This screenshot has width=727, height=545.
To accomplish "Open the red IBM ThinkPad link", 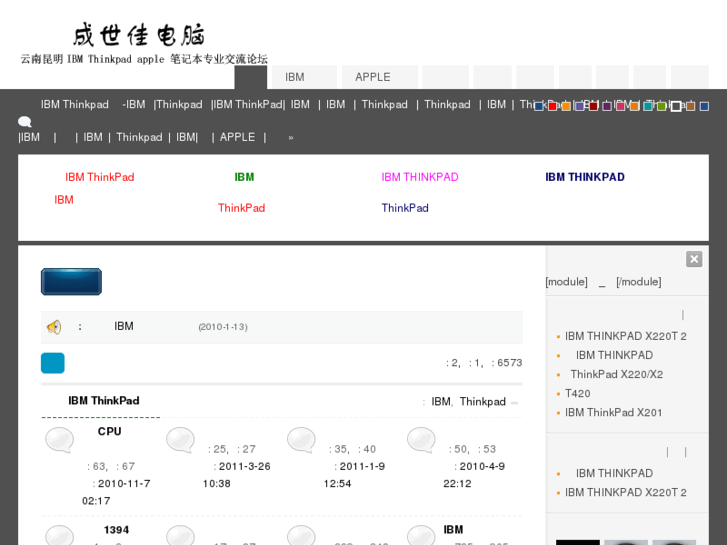I will 99,178.
